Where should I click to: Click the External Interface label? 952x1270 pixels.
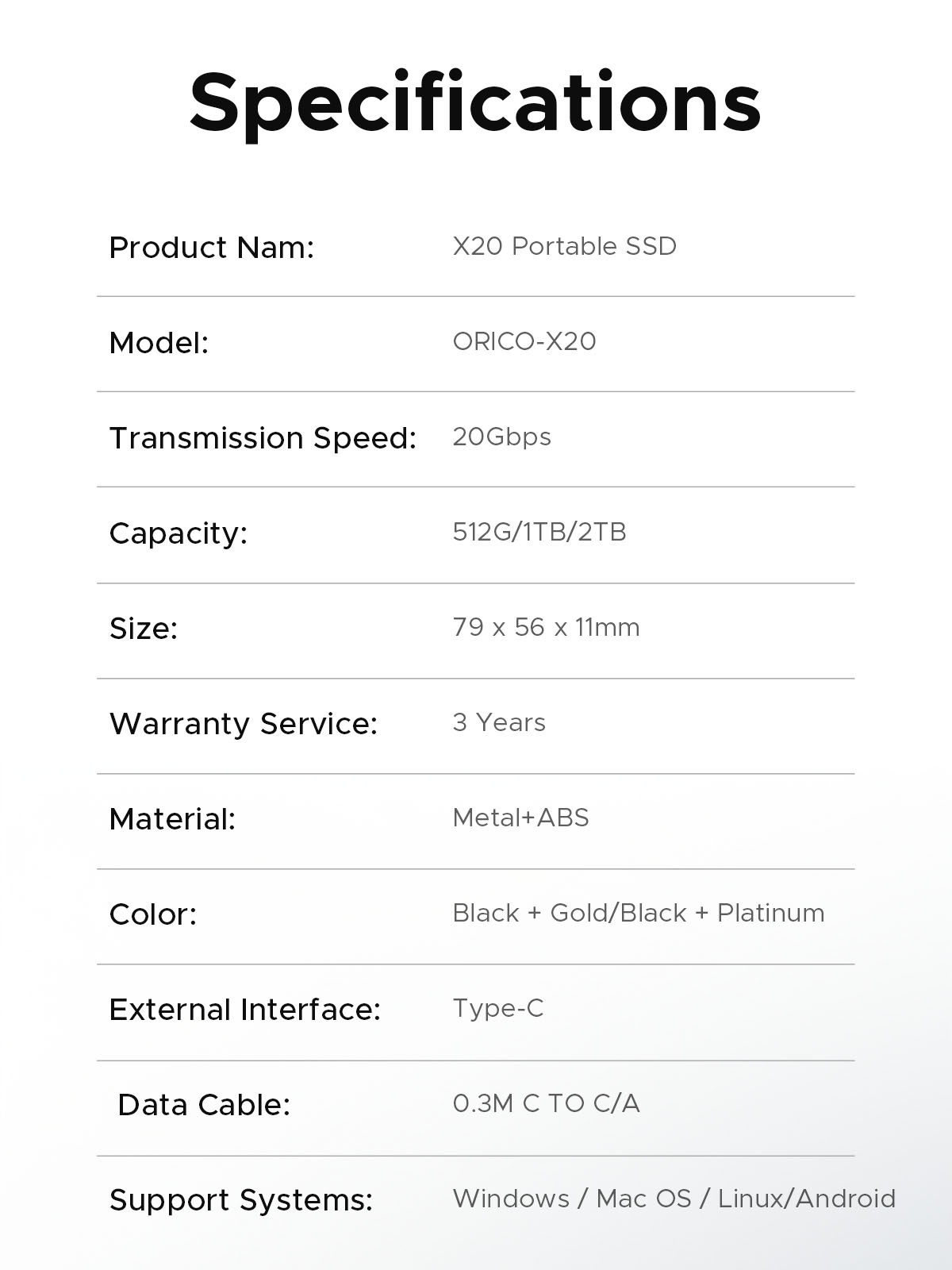point(244,1010)
